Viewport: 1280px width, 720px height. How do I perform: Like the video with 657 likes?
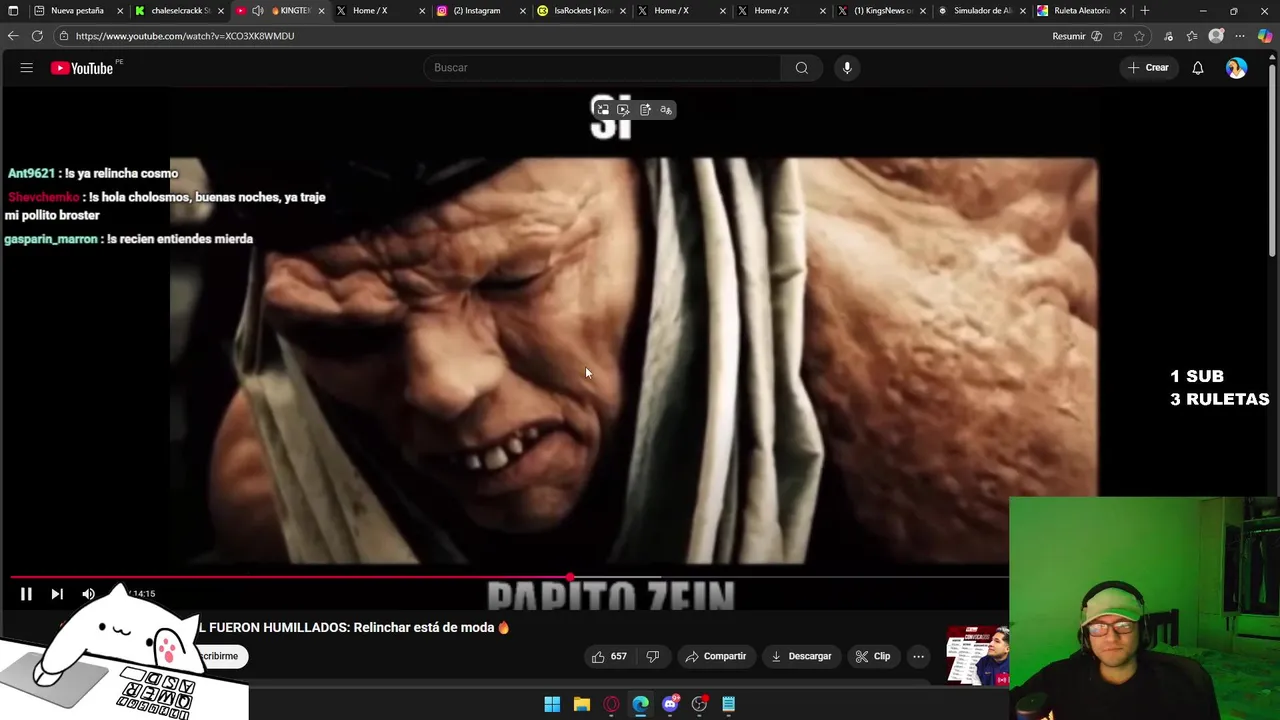(609, 656)
